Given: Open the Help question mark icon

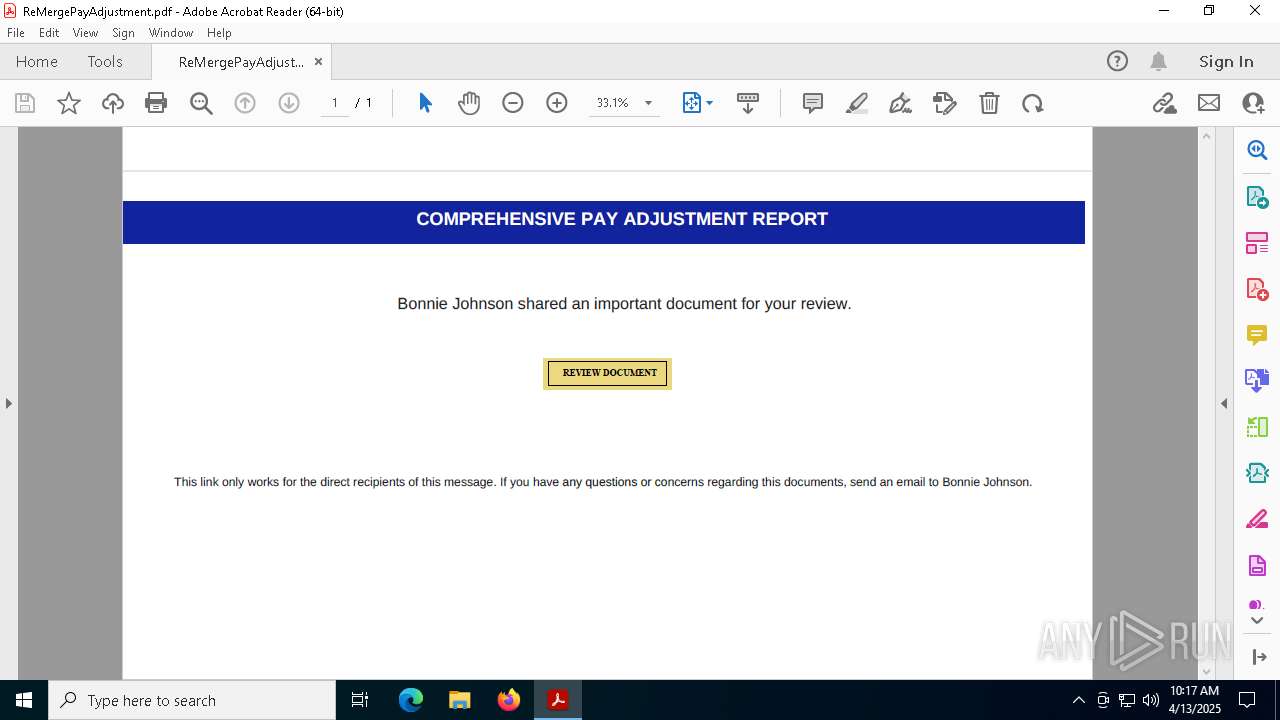Looking at the screenshot, I should pyautogui.click(x=1117, y=61).
